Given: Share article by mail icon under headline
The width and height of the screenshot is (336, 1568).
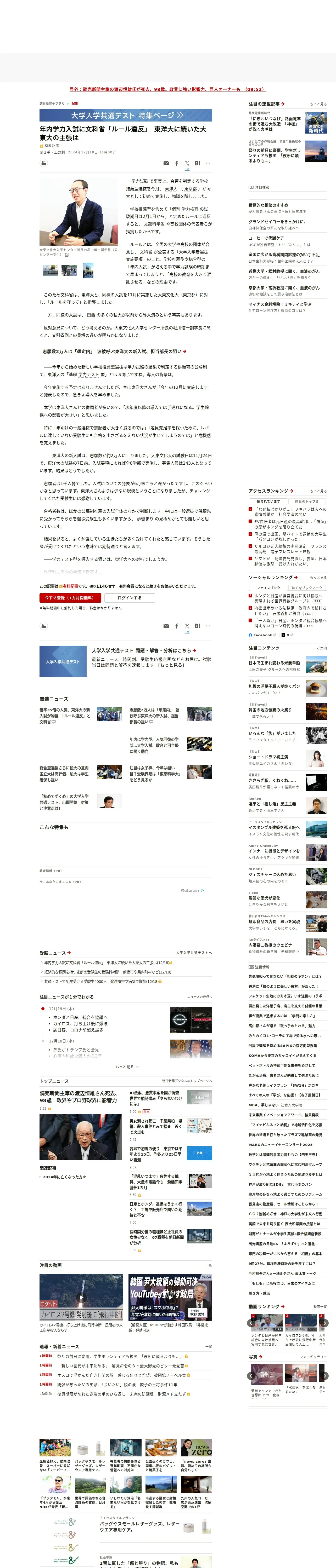Looking at the screenshot, I should [x=166, y=163].
